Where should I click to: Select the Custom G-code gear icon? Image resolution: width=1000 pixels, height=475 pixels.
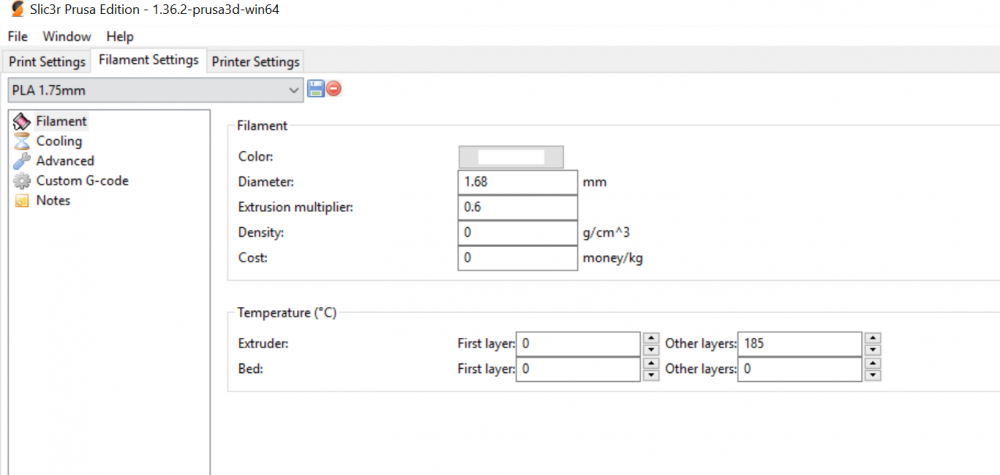pos(22,181)
